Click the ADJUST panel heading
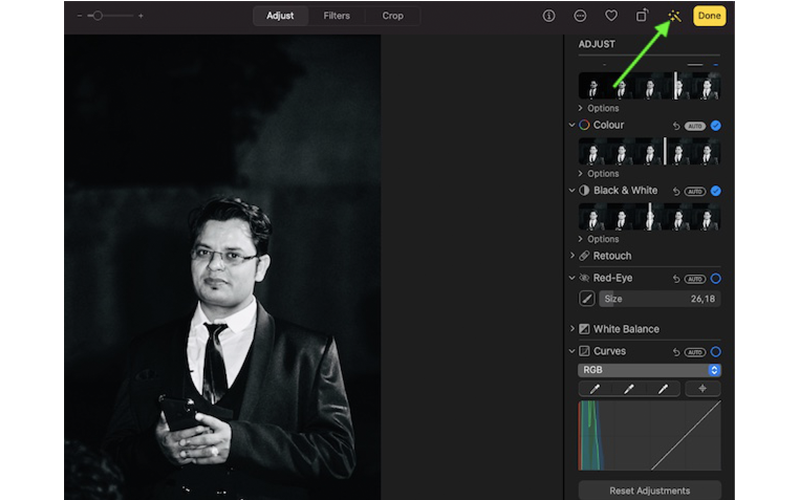Viewport: 799px width, 500px height. click(597, 44)
